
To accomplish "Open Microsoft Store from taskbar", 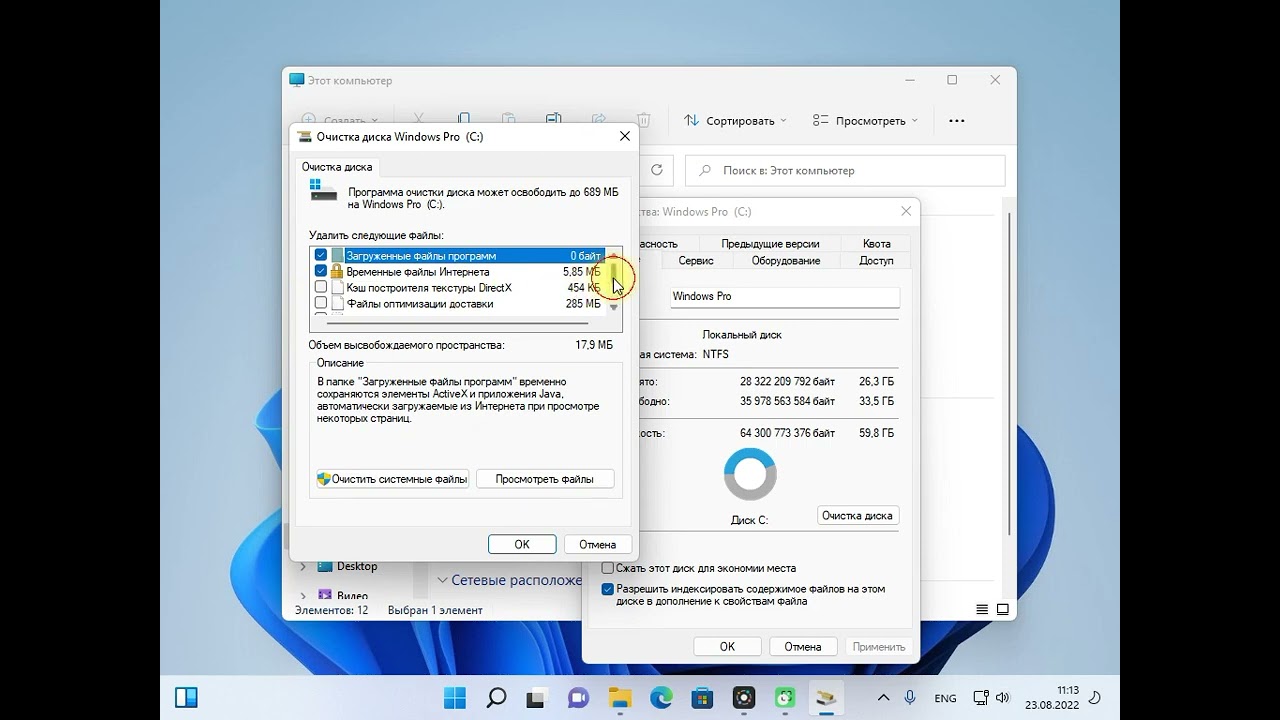I will click(x=702, y=698).
